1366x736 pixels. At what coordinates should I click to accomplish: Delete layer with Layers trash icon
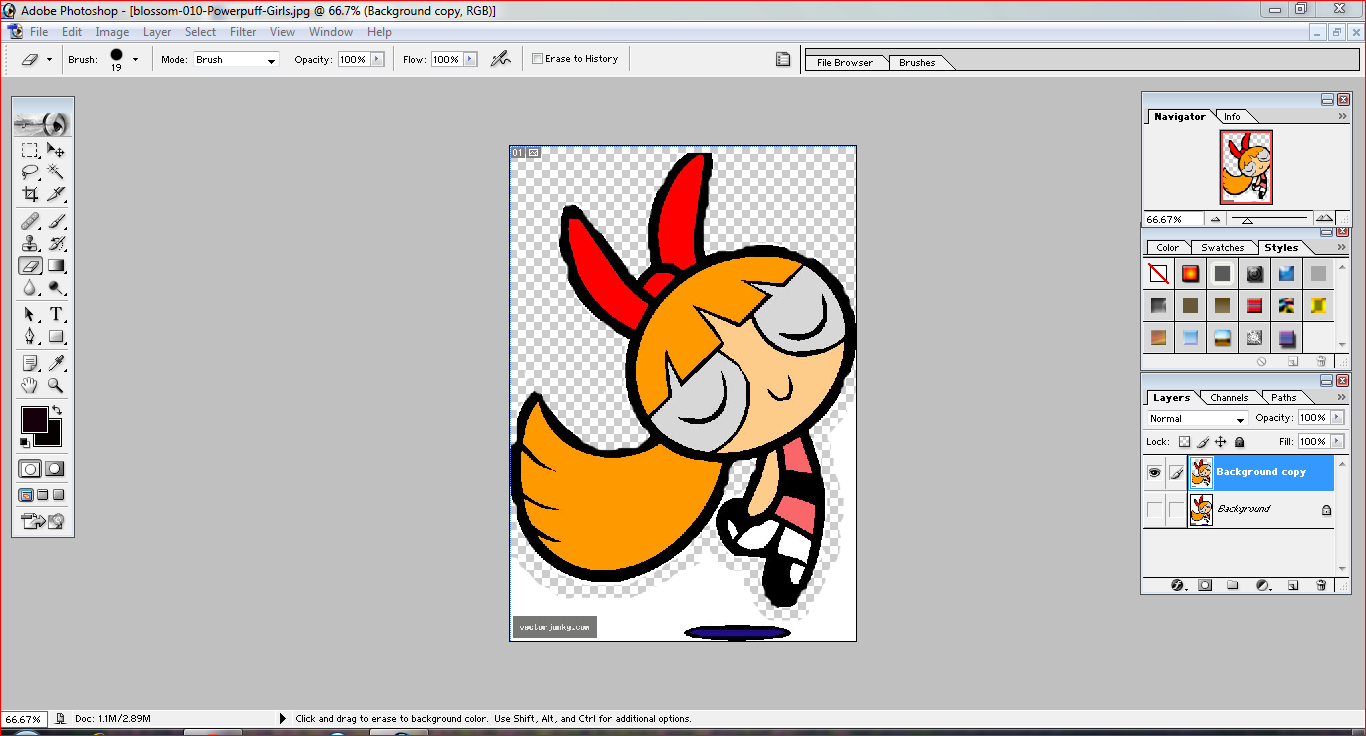point(1321,585)
